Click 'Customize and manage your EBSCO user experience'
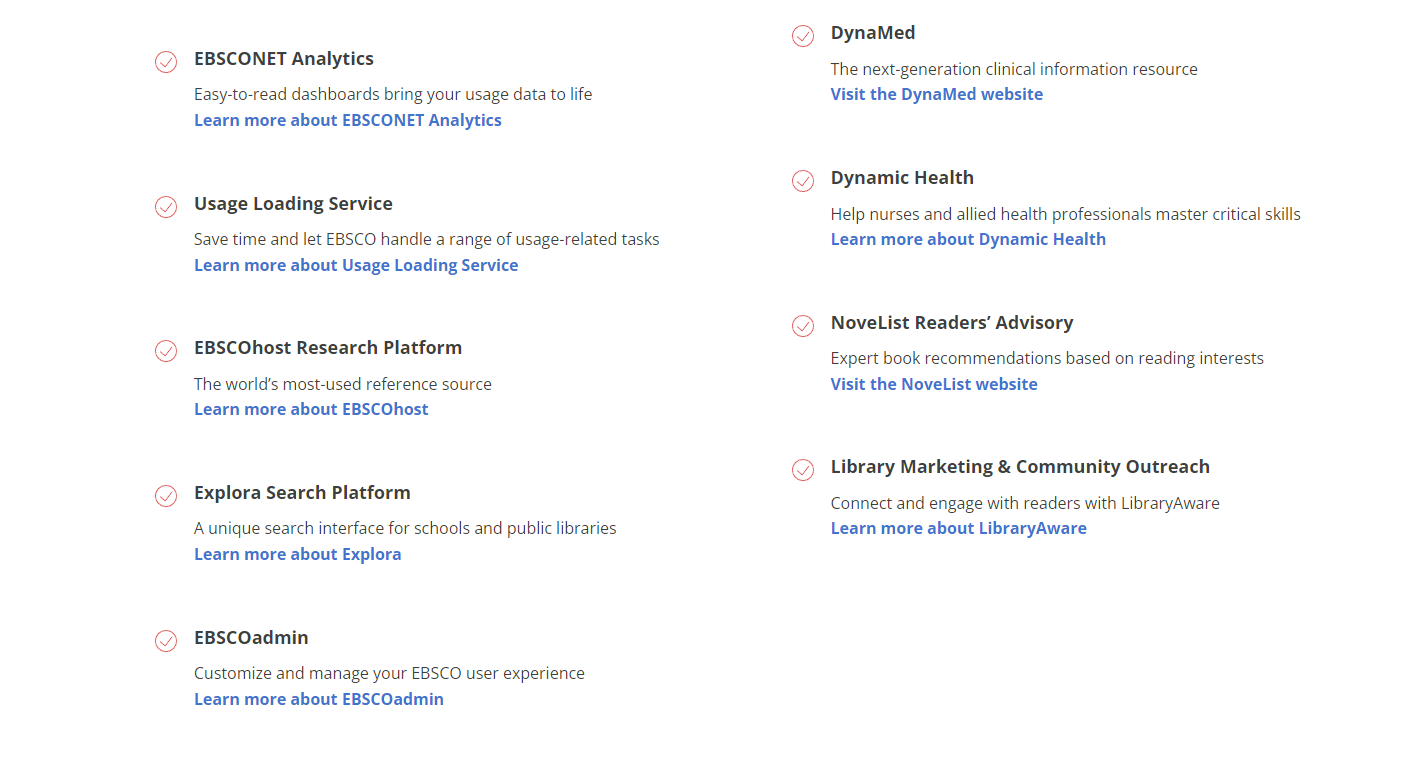The width and height of the screenshot is (1406, 771). (x=389, y=674)
